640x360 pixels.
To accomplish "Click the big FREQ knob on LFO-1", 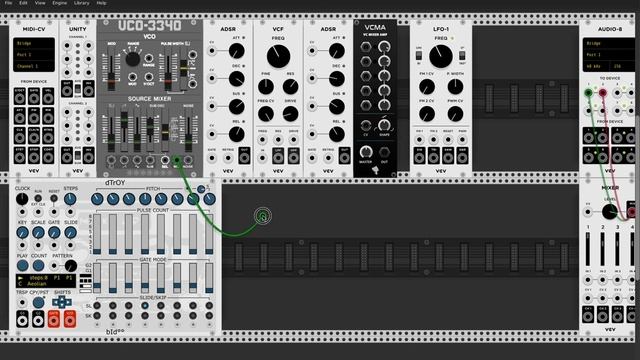I will (x=441, y=56).
